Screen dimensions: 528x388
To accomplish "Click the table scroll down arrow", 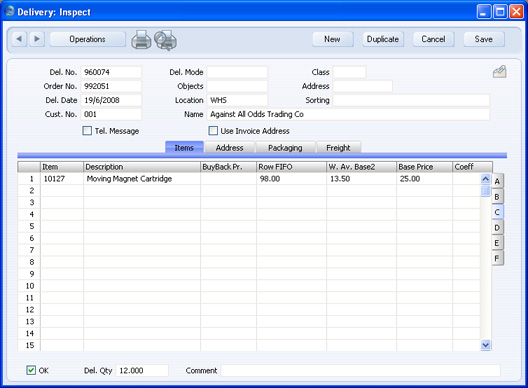I will [x=486, y=345].
